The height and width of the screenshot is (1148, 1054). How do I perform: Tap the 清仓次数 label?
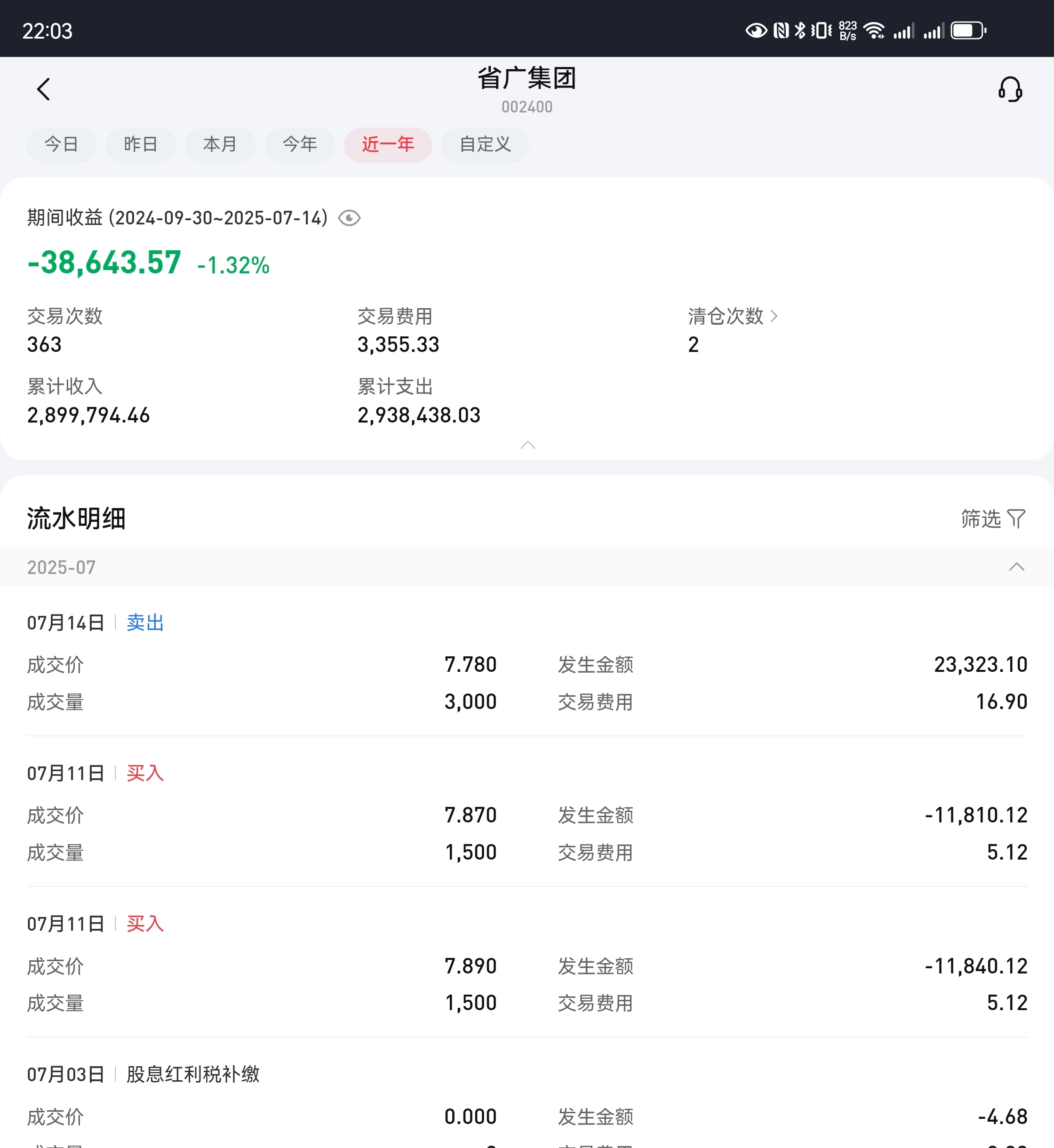(x=725, y=316)
